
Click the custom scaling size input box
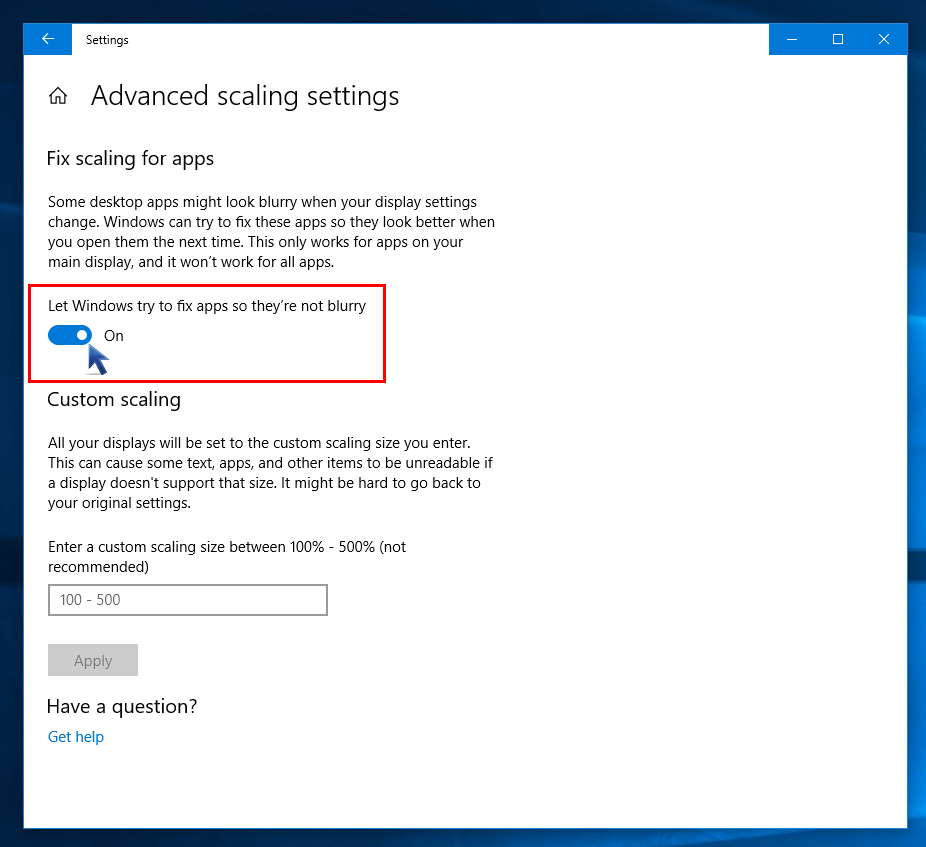(187, 600)
